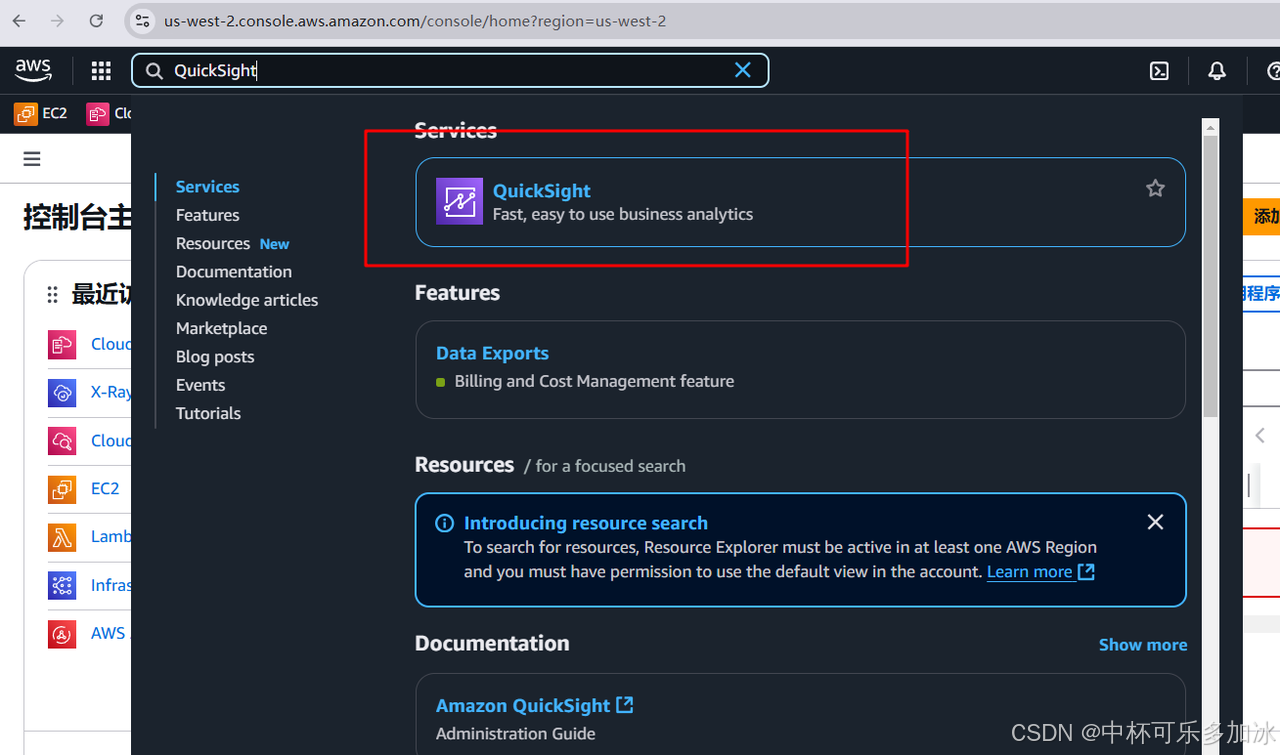The image size is (1280, 755).
Task: Select Tutorials in the search categories
Action: 208,413
